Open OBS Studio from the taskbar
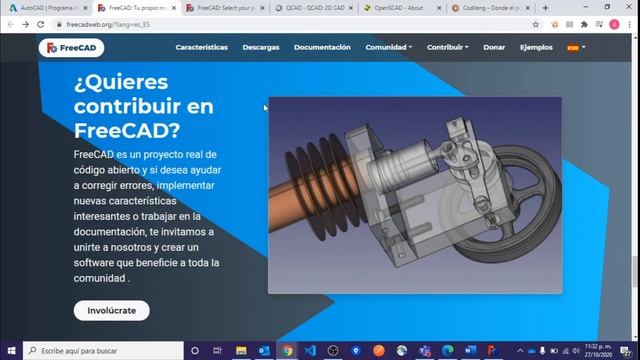This screenshot has width=640, height=360. [333, 351]
